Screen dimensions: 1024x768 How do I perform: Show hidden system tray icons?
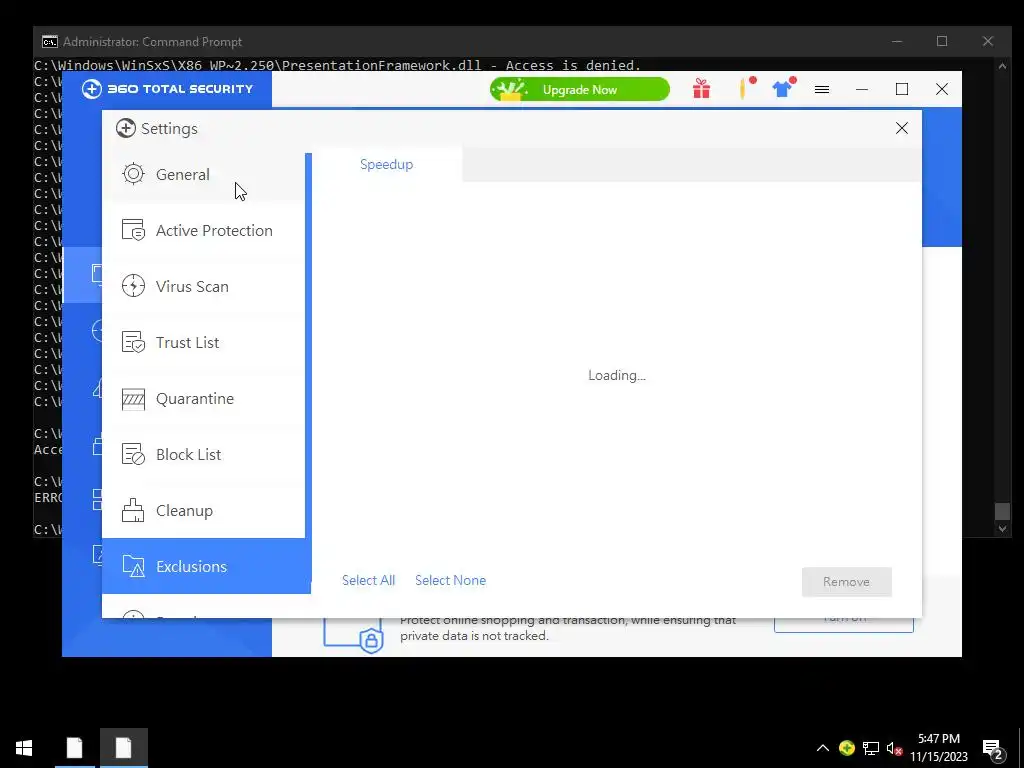pos(823,748)
